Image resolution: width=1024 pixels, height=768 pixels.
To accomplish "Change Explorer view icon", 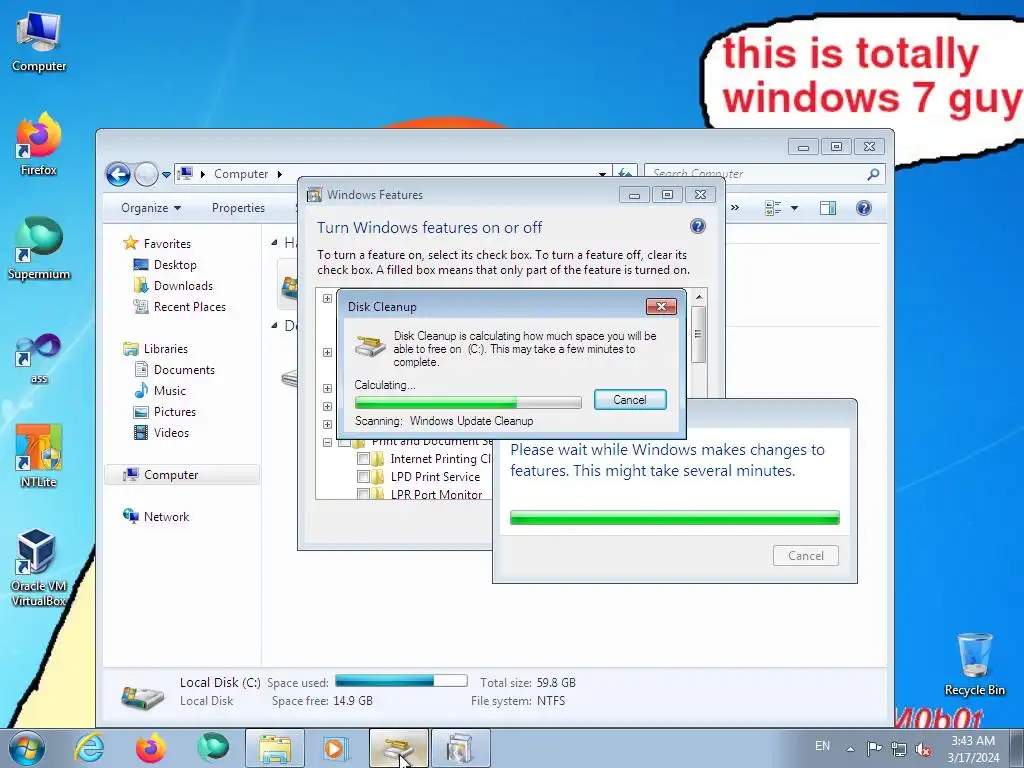I will pyautogui.click(x=773, y=208).
